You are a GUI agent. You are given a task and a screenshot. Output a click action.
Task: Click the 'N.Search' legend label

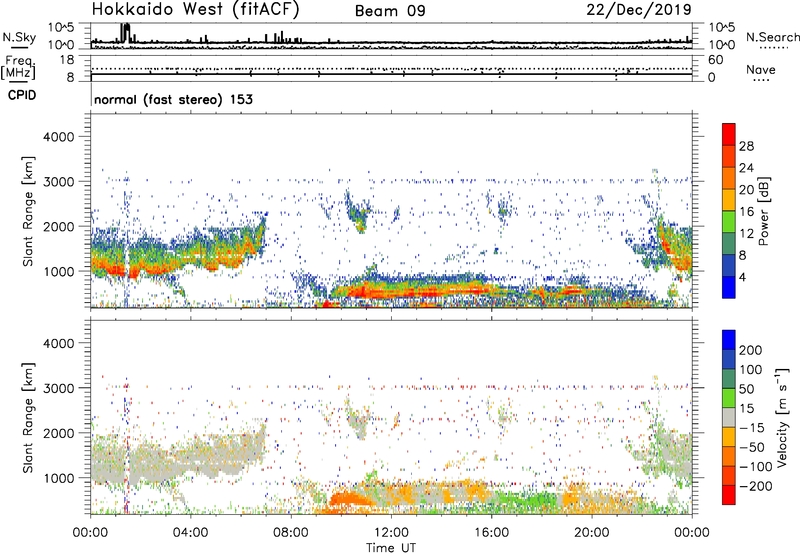772,37
